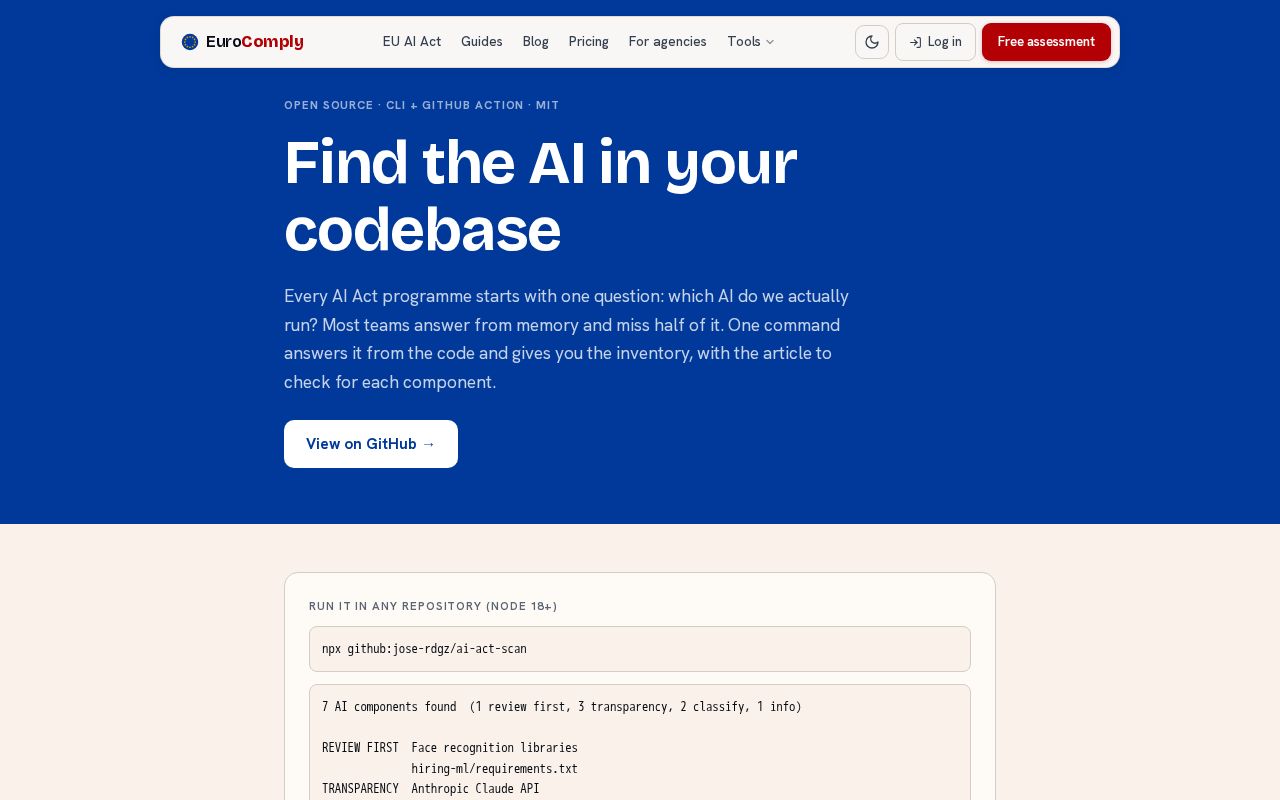The image size is (1280, 800).
Task: Click the login arrow icon
Action: (915, 42)
